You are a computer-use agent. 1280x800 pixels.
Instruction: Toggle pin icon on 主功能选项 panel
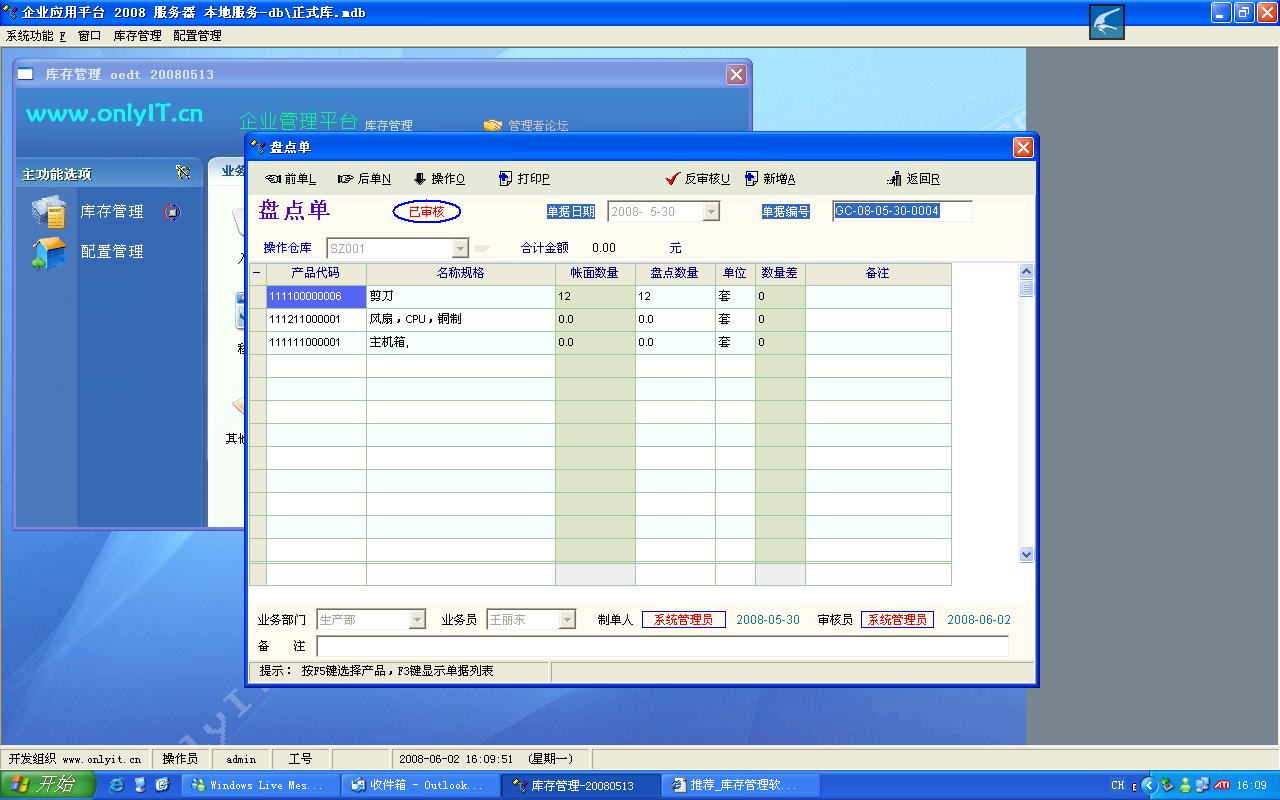[x=183, y=173]
